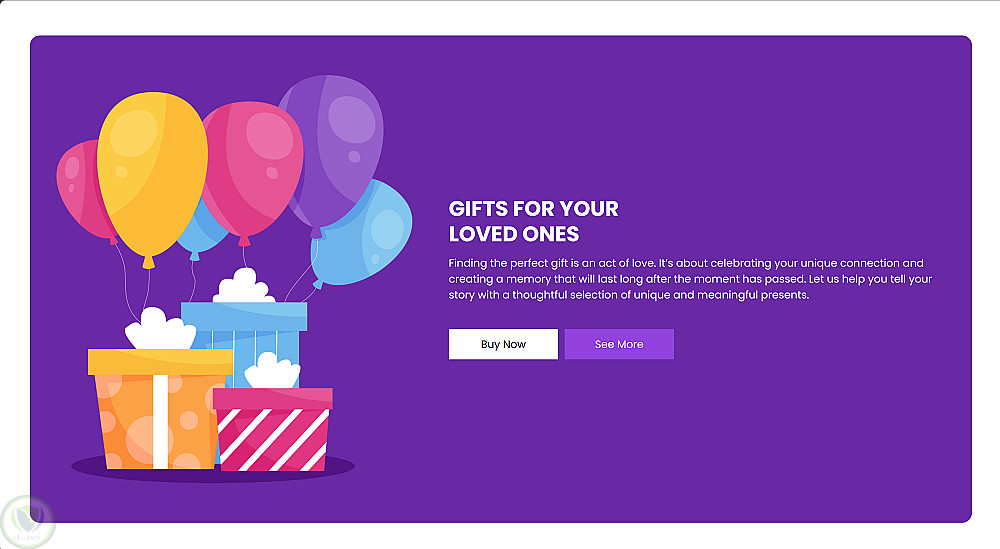The height and width of the screenshot is (549, 1000).
Task: Click the "Gifts For Your Loved Ones" heading
Action: 533,221
